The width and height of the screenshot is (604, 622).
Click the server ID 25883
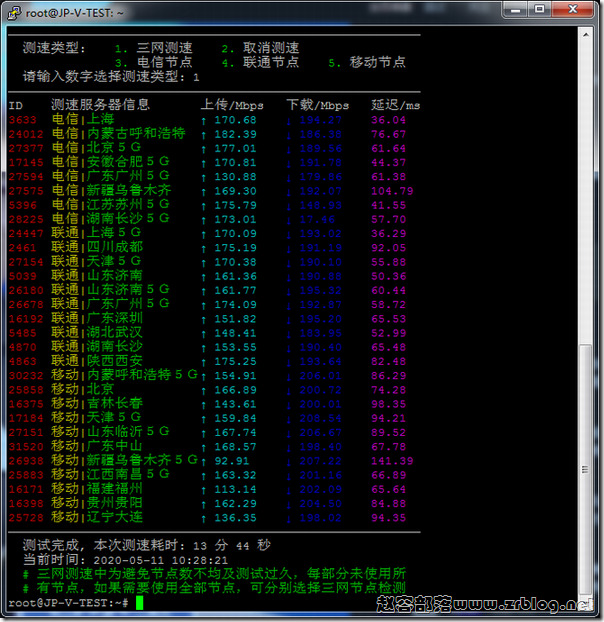[x=26, y=475]
